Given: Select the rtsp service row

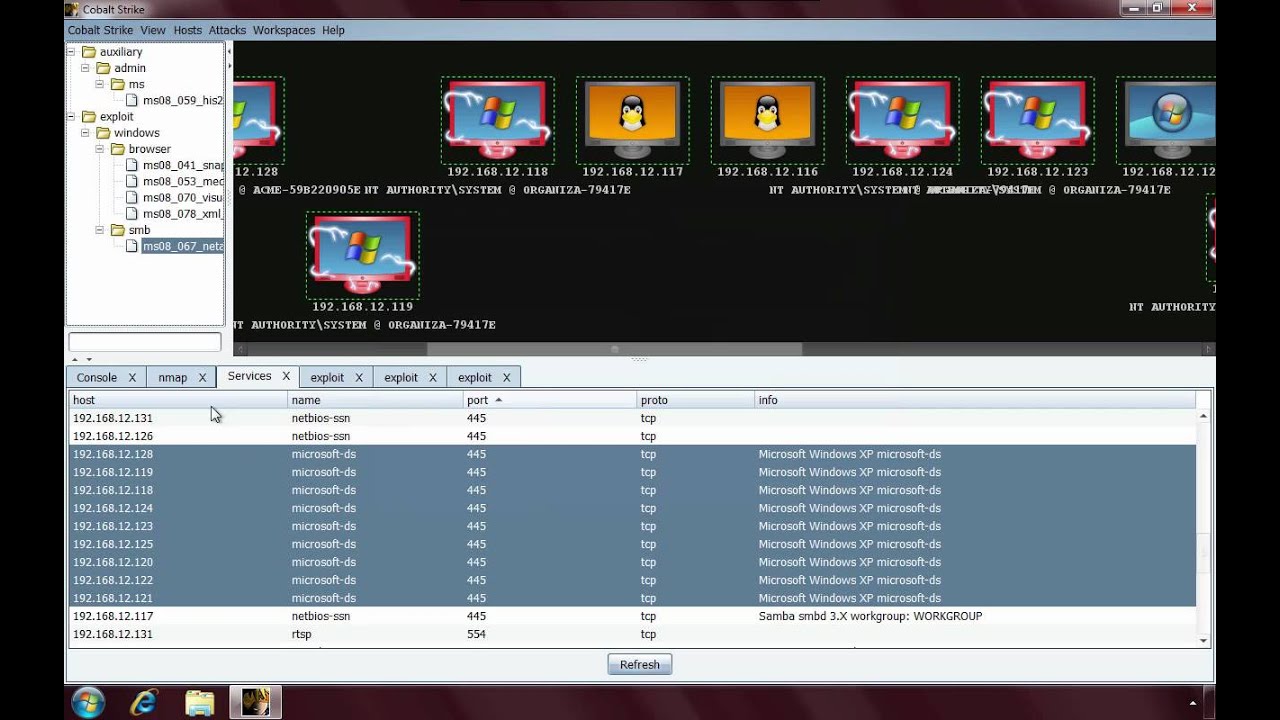Looking at the screenshot, I should pos(632,634).
